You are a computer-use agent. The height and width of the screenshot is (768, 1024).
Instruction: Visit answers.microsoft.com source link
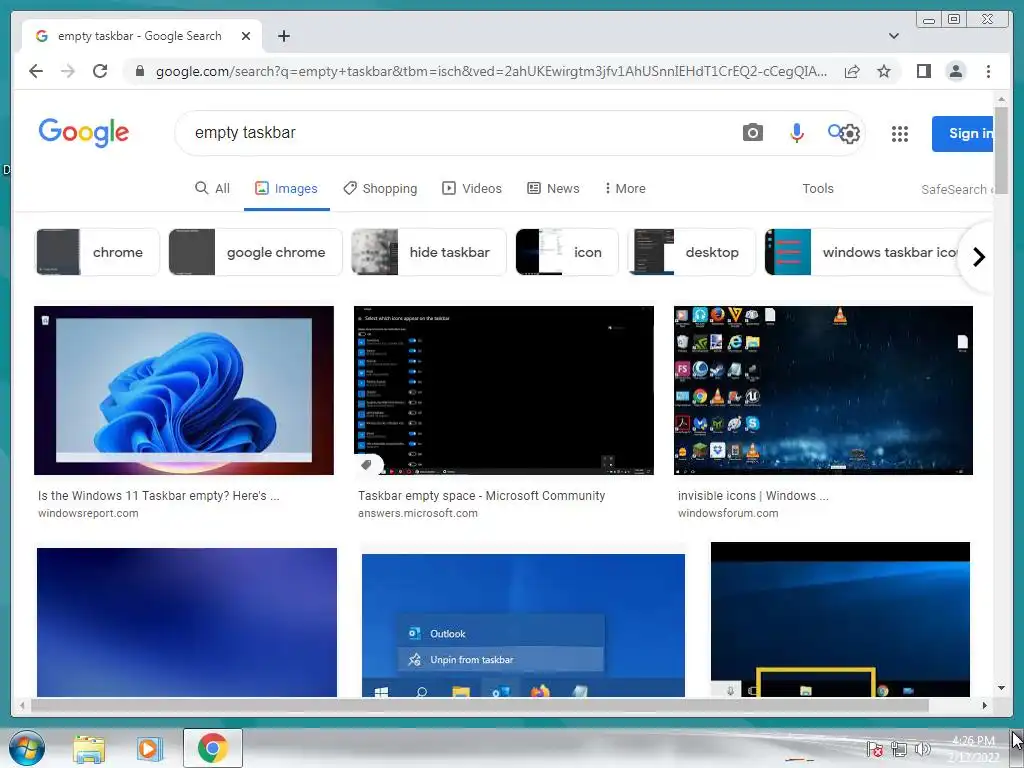tap(417, 513)
